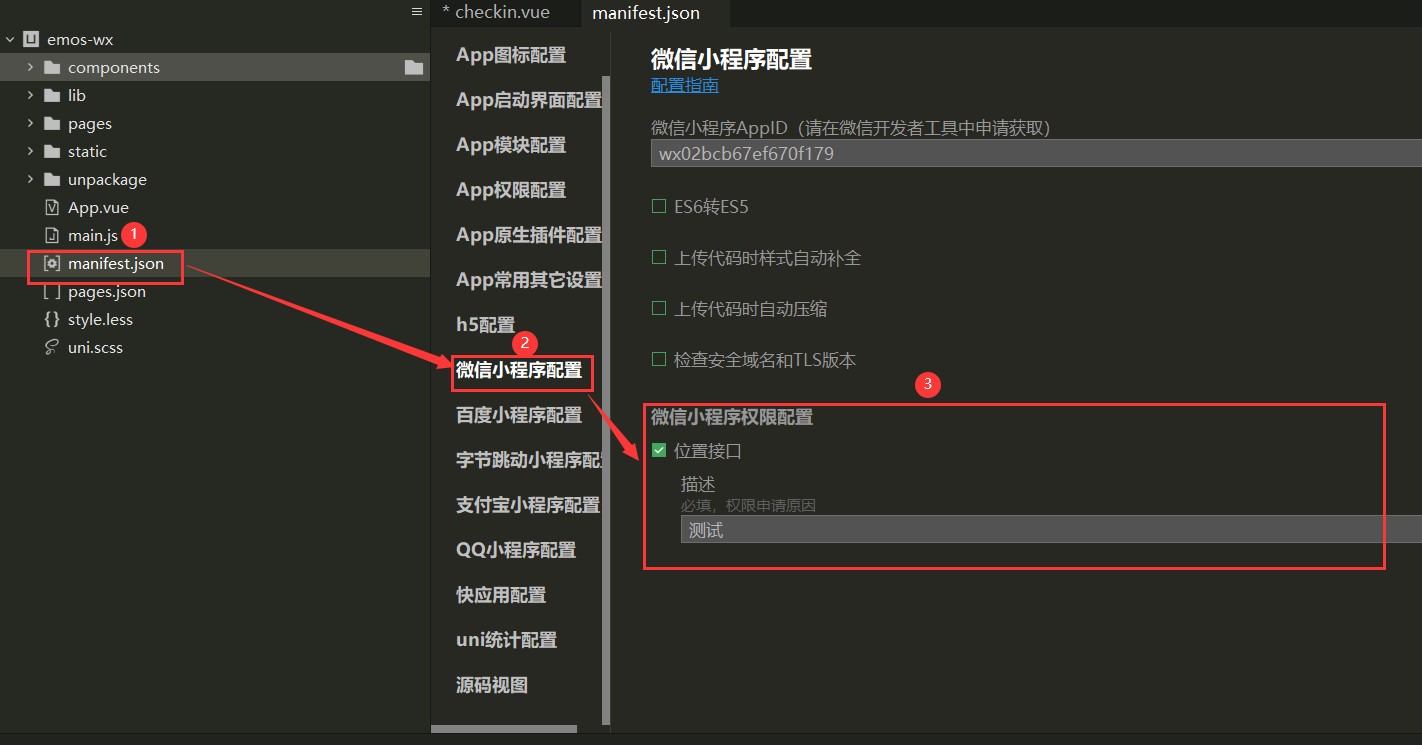
Task: Click the emos-wx project icon
Action: 31,40
